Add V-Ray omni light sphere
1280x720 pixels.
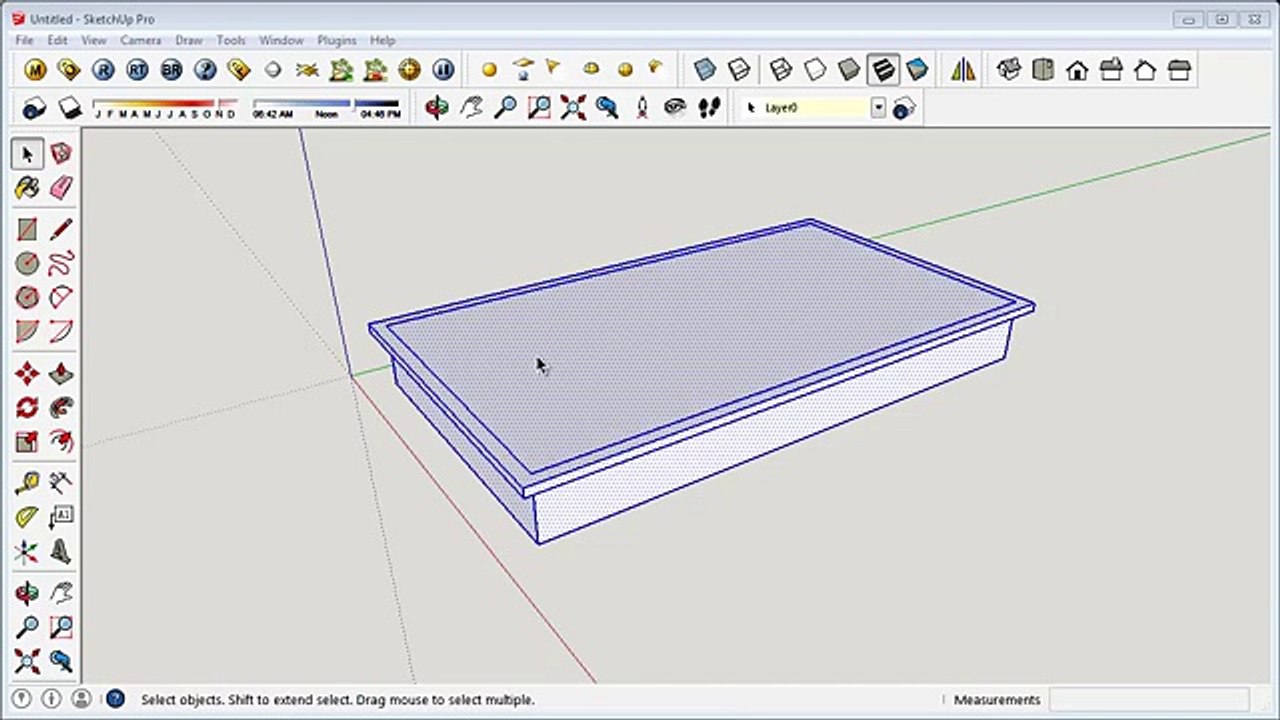pyautogui.click(x=489, y=70)
